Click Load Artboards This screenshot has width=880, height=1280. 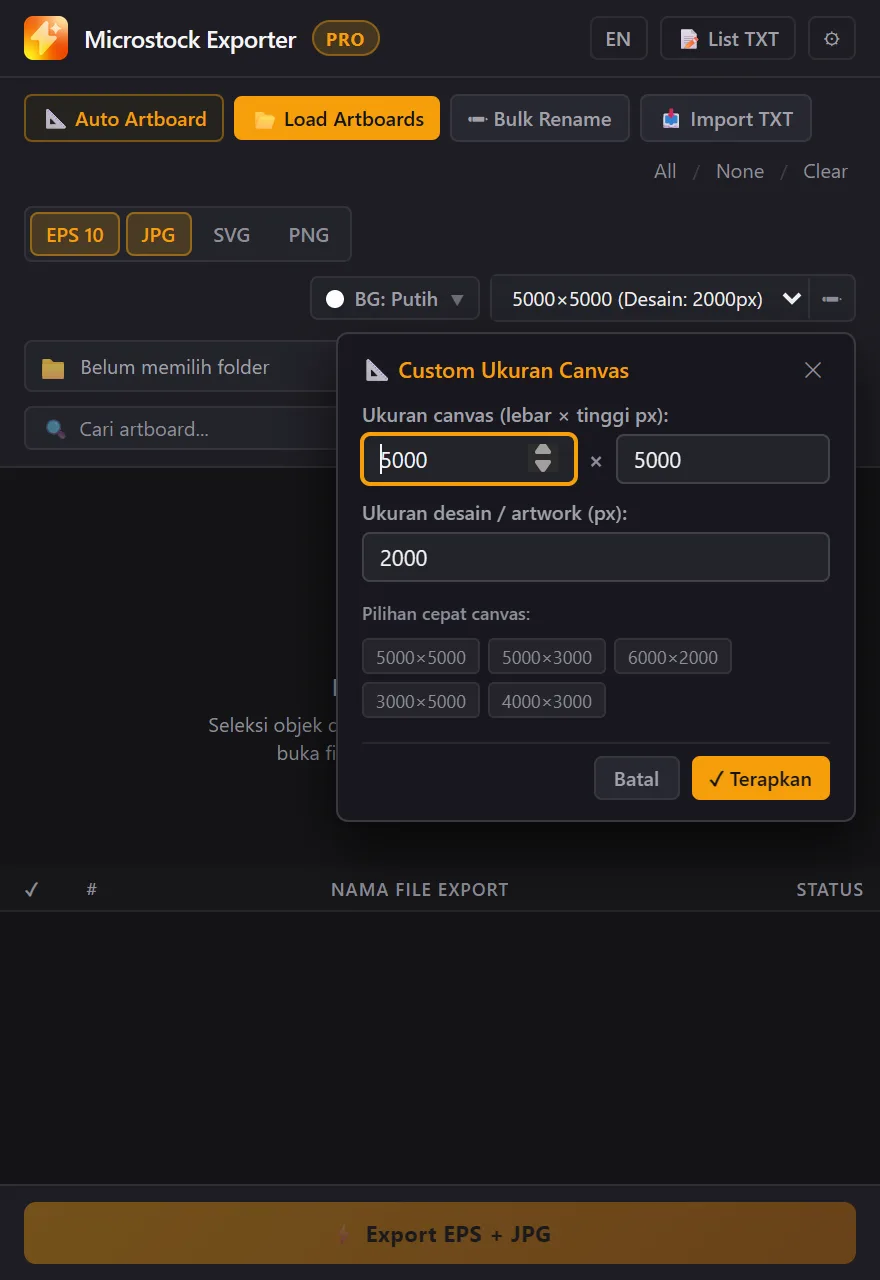coord(337,119)
